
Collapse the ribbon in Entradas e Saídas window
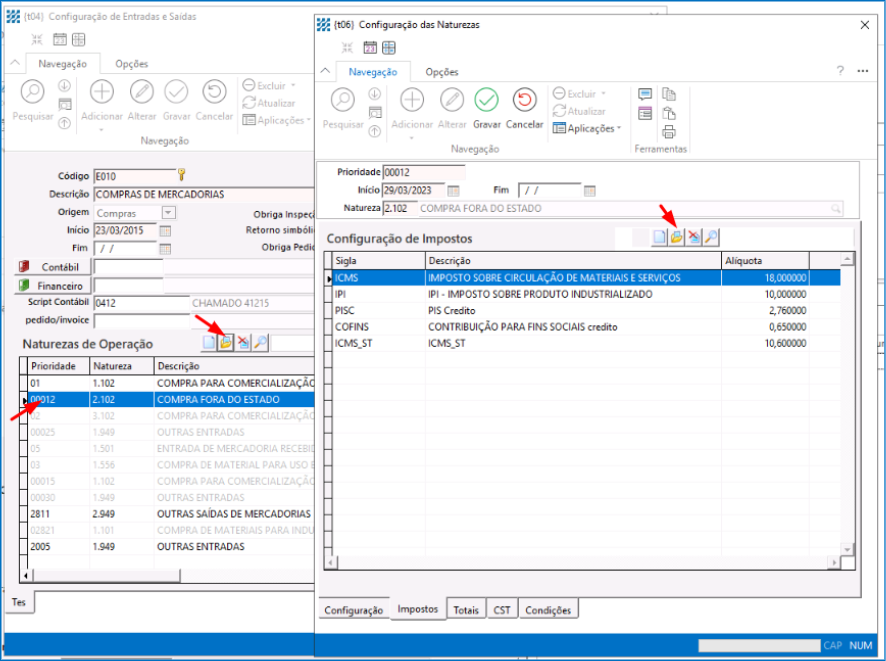tap(15, 63)
